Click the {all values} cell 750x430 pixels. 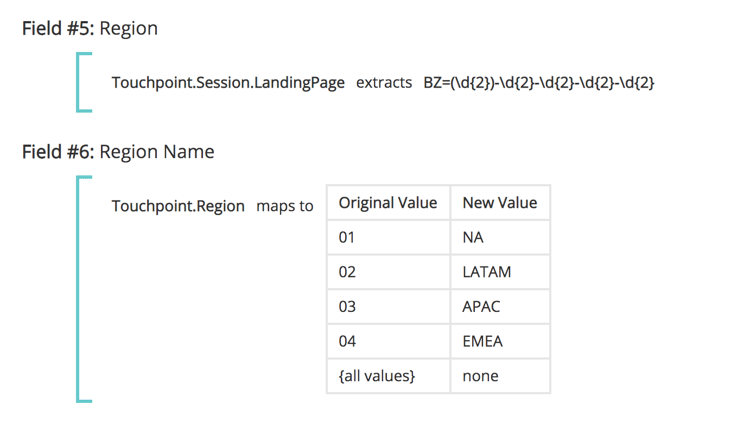pyautogui.click(x=388, y=376)
